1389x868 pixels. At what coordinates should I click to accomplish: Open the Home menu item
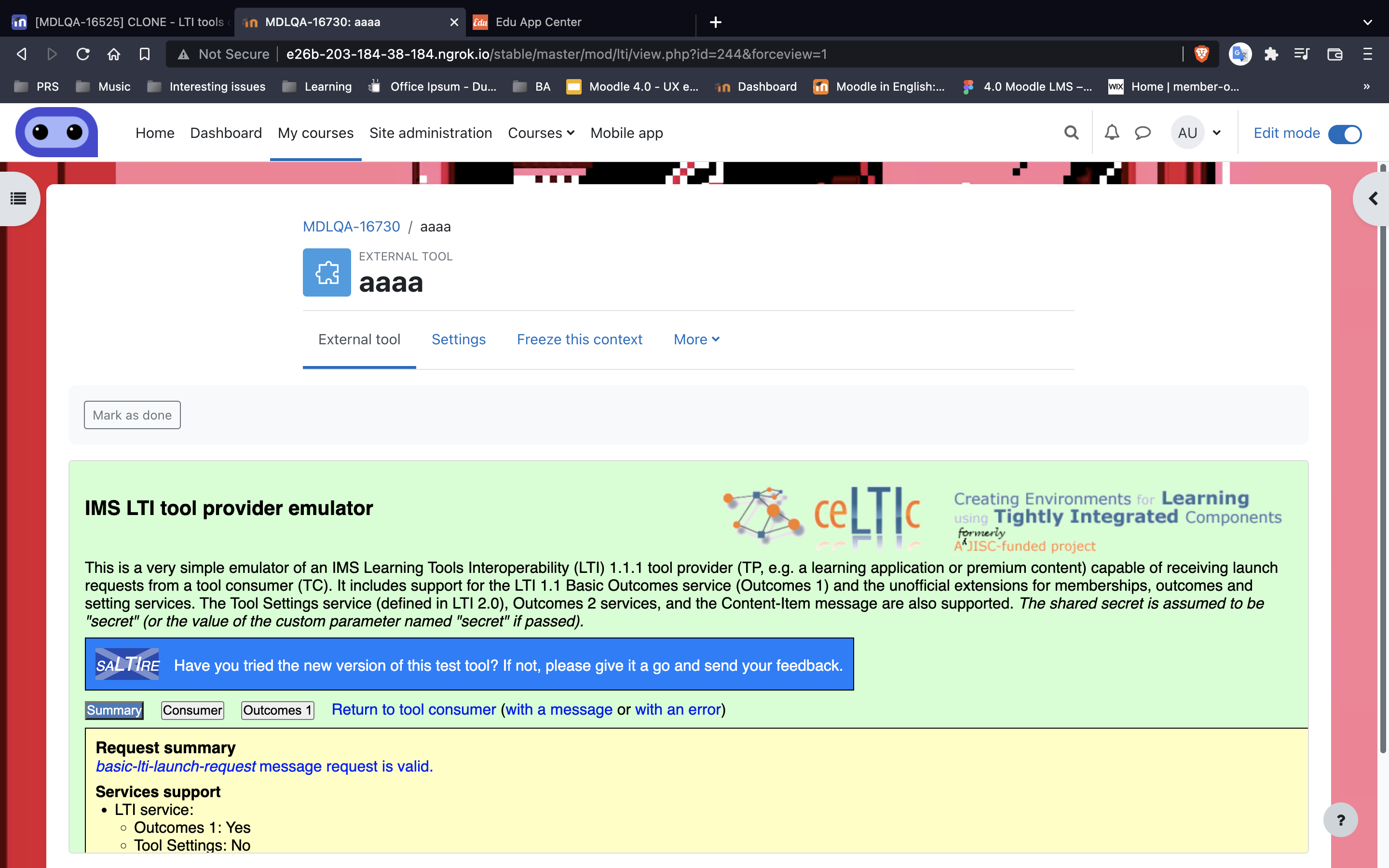pyautogui.click(x=154, y=133)
